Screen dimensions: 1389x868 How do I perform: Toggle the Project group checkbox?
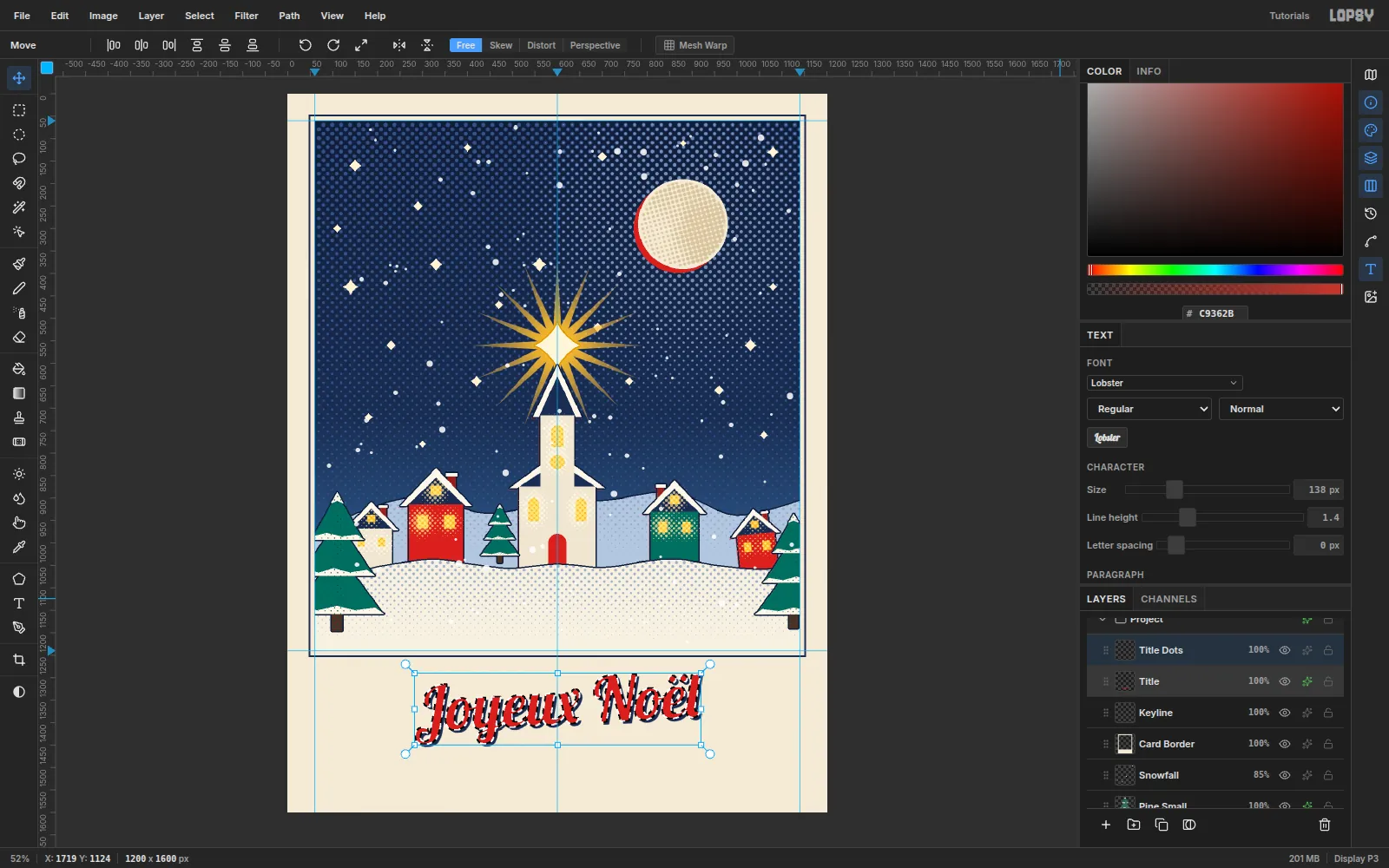pyautogui.click(x=1121, y=620)
